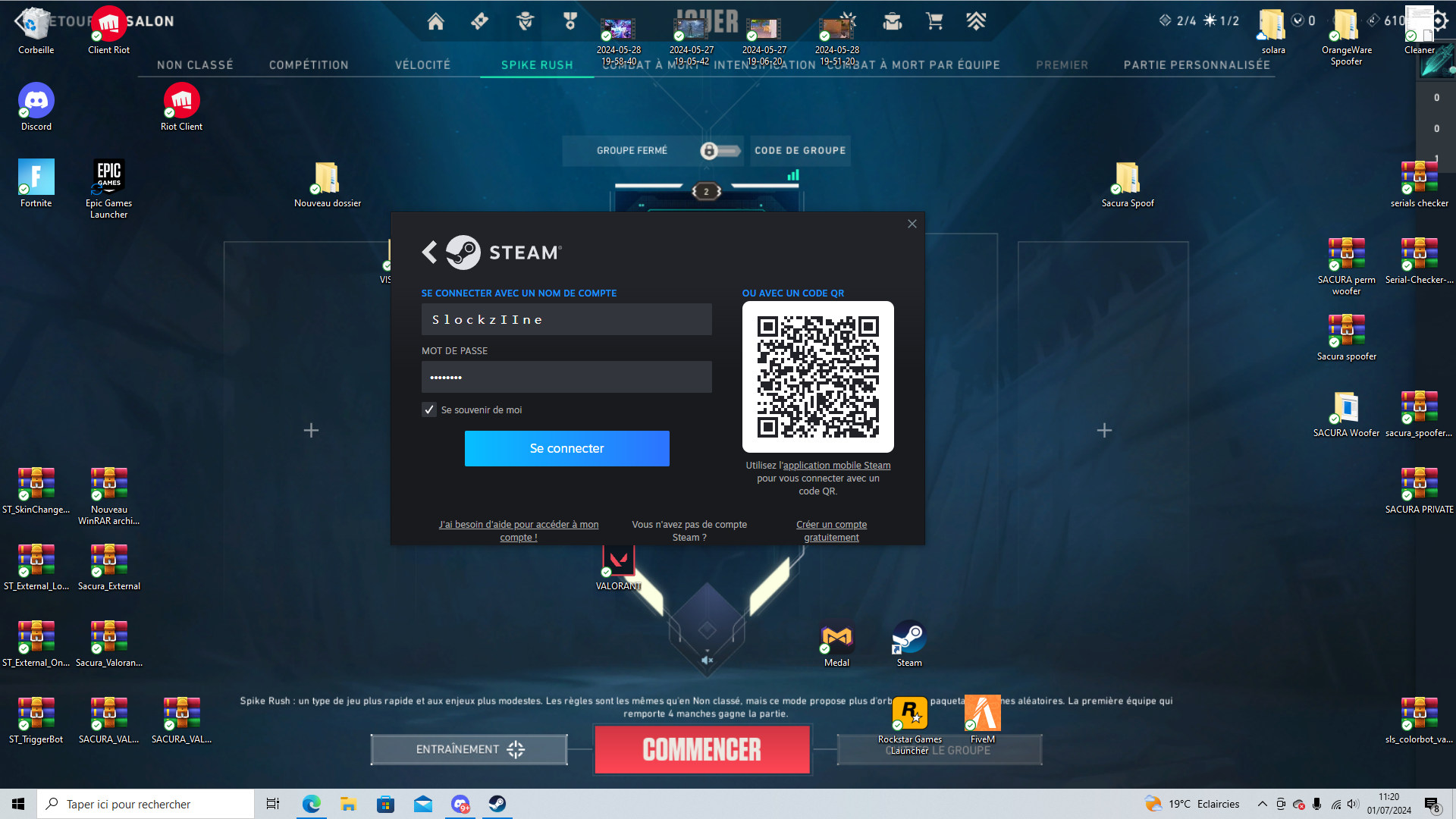
Task: Expand the hidden system tray icons chevron
Action: 1262,804
